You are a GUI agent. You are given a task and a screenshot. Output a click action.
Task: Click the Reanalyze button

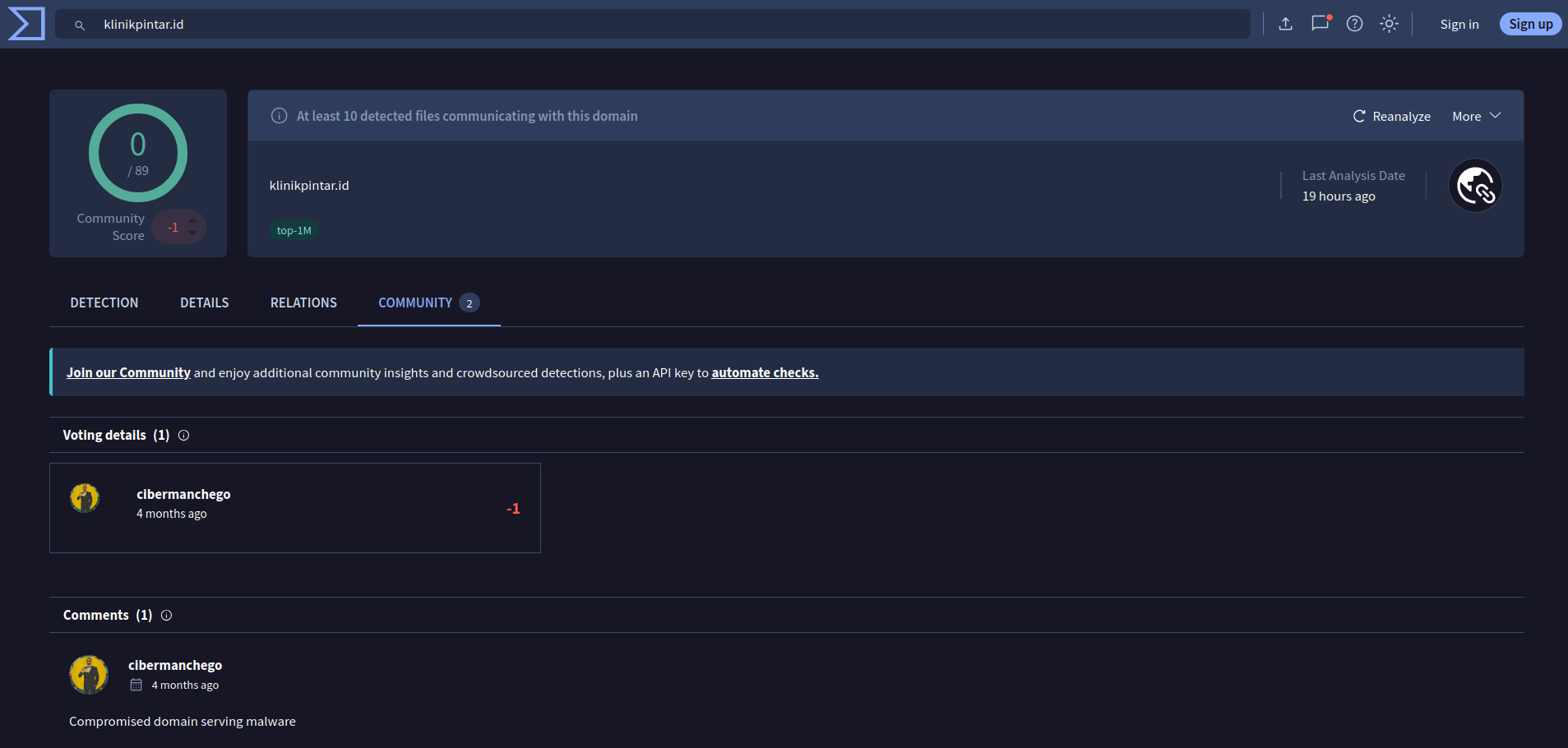point(1392,116)
